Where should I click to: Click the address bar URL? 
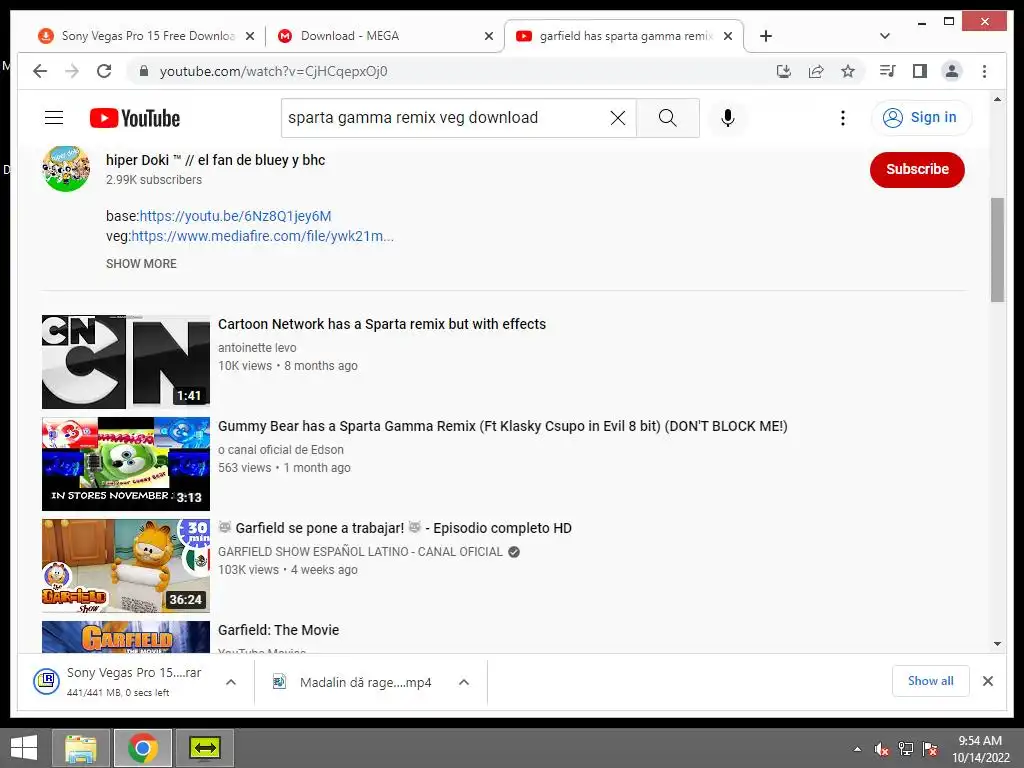tap(274, 71)
